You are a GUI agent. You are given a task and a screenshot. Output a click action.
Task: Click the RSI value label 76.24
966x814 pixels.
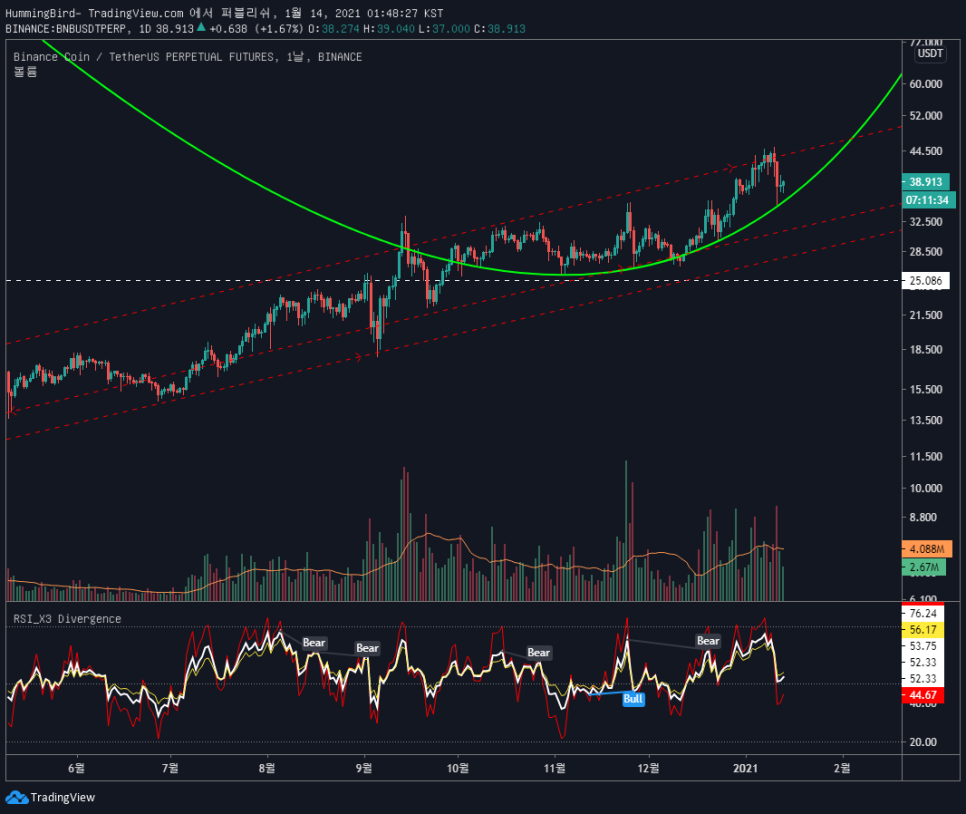click(923, 613)
